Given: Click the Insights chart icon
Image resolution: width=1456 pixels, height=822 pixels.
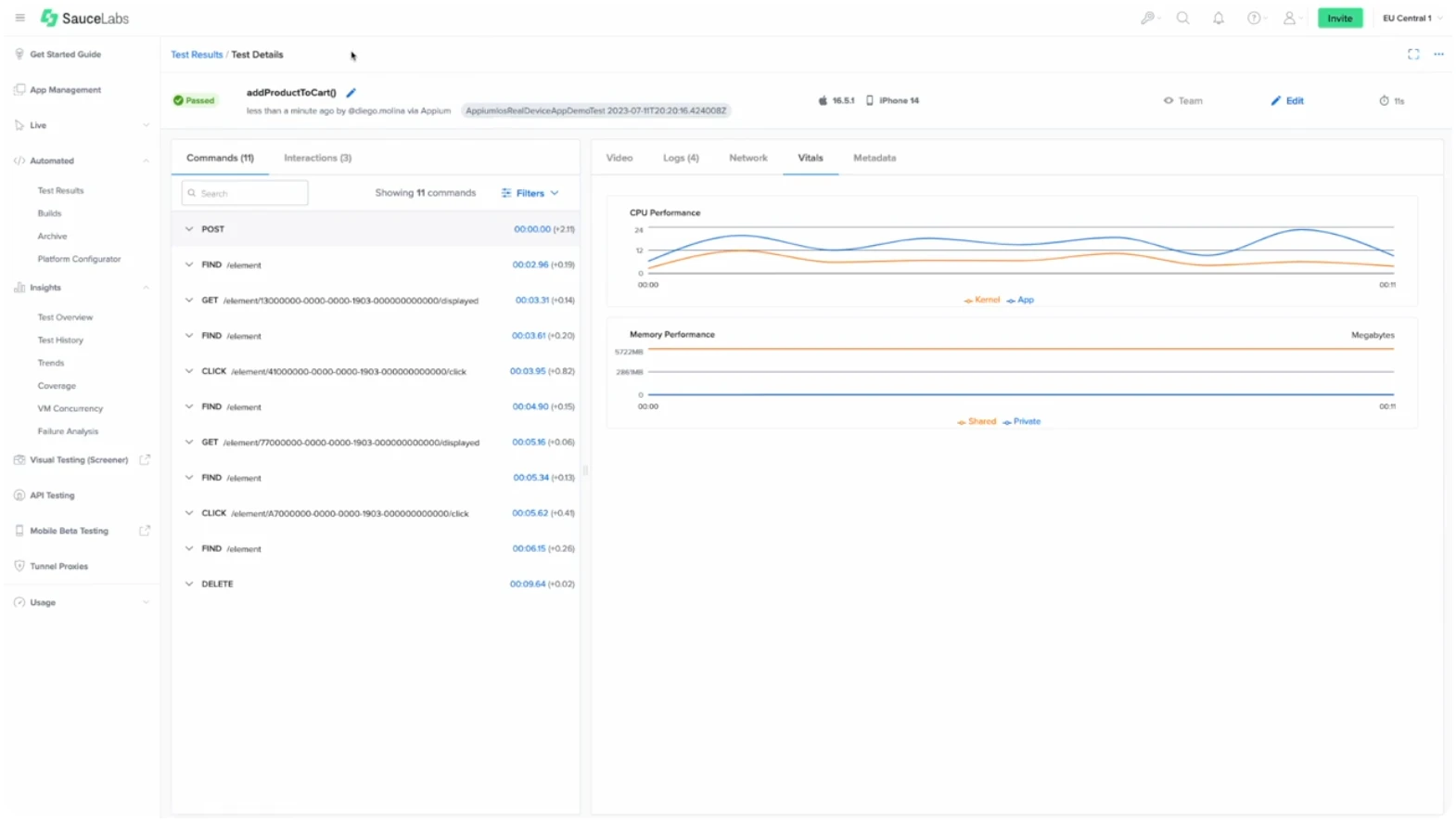Looking at the screenshot, I should pyautogui.click(x=19, y=288).
